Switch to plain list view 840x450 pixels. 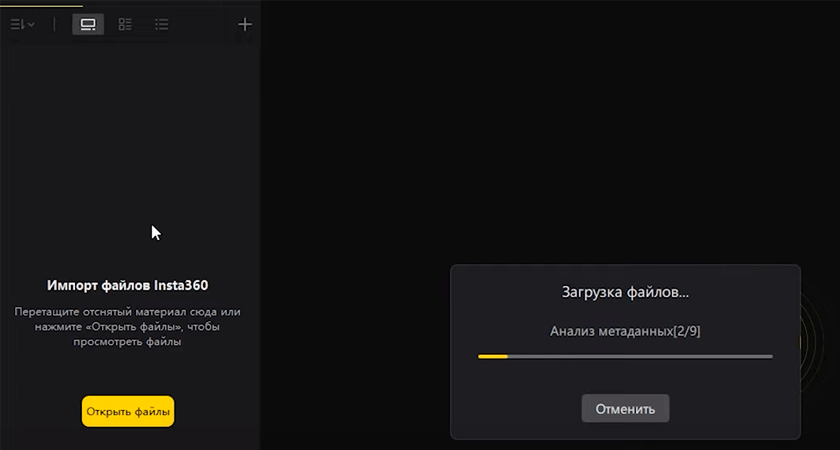pyautogui.click(x=161, y=24)
